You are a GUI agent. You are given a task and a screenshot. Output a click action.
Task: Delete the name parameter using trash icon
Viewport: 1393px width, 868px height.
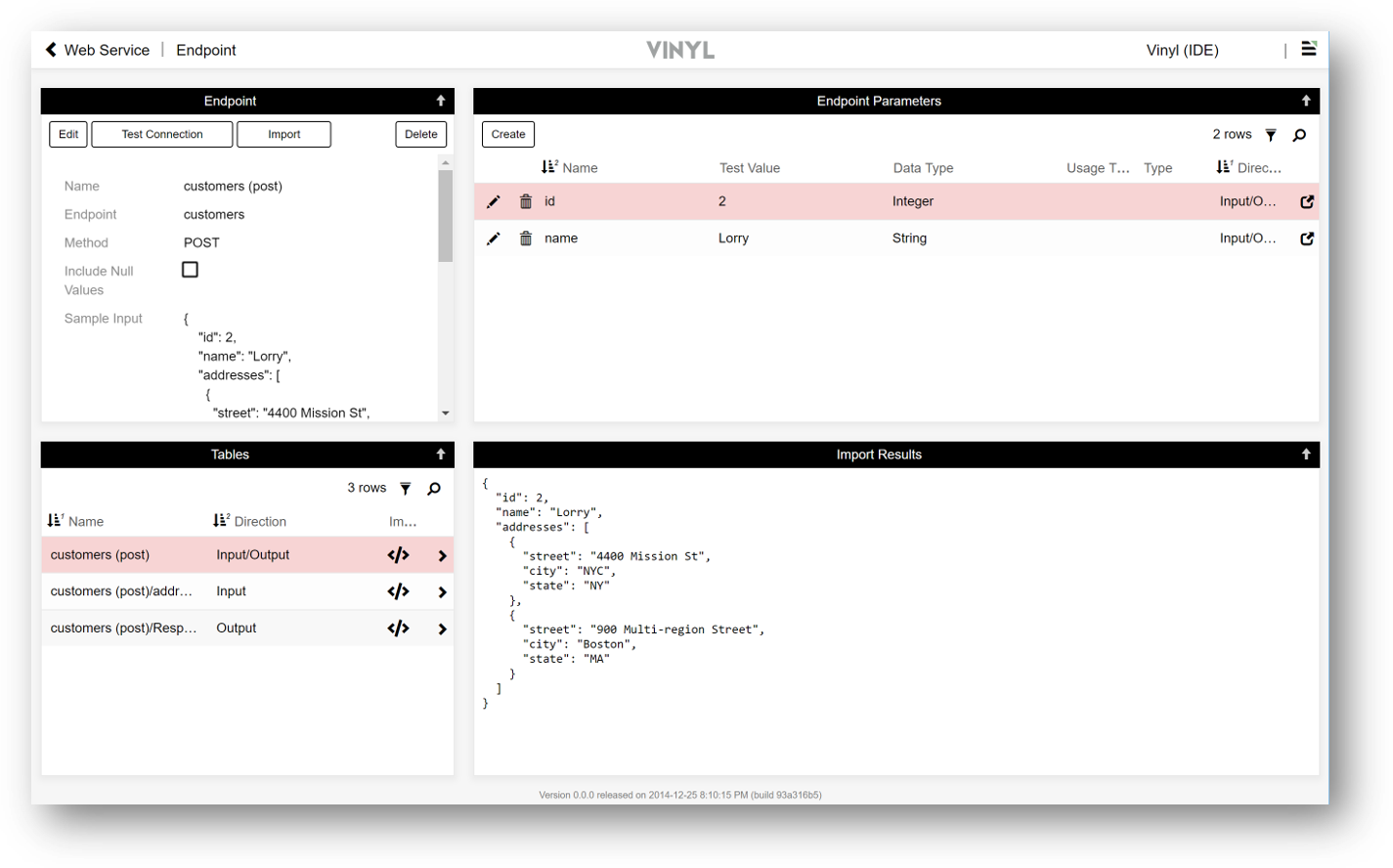pyautogui.click(x=526, y=239)
